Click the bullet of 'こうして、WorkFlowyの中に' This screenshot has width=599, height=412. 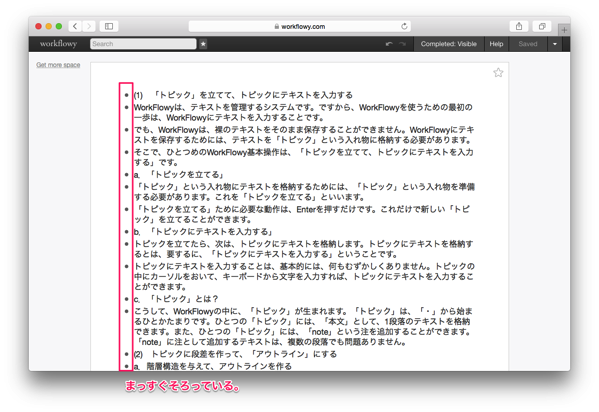tap(126, 311)
